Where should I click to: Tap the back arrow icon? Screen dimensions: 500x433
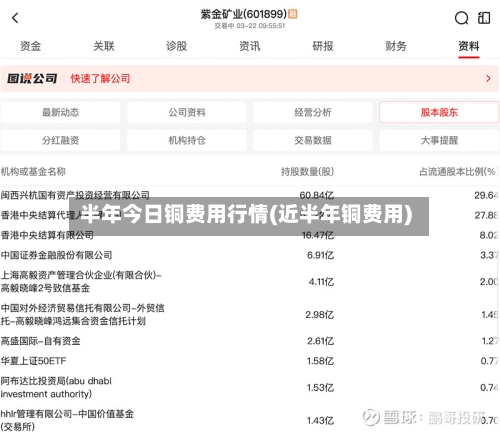(15, 18)
